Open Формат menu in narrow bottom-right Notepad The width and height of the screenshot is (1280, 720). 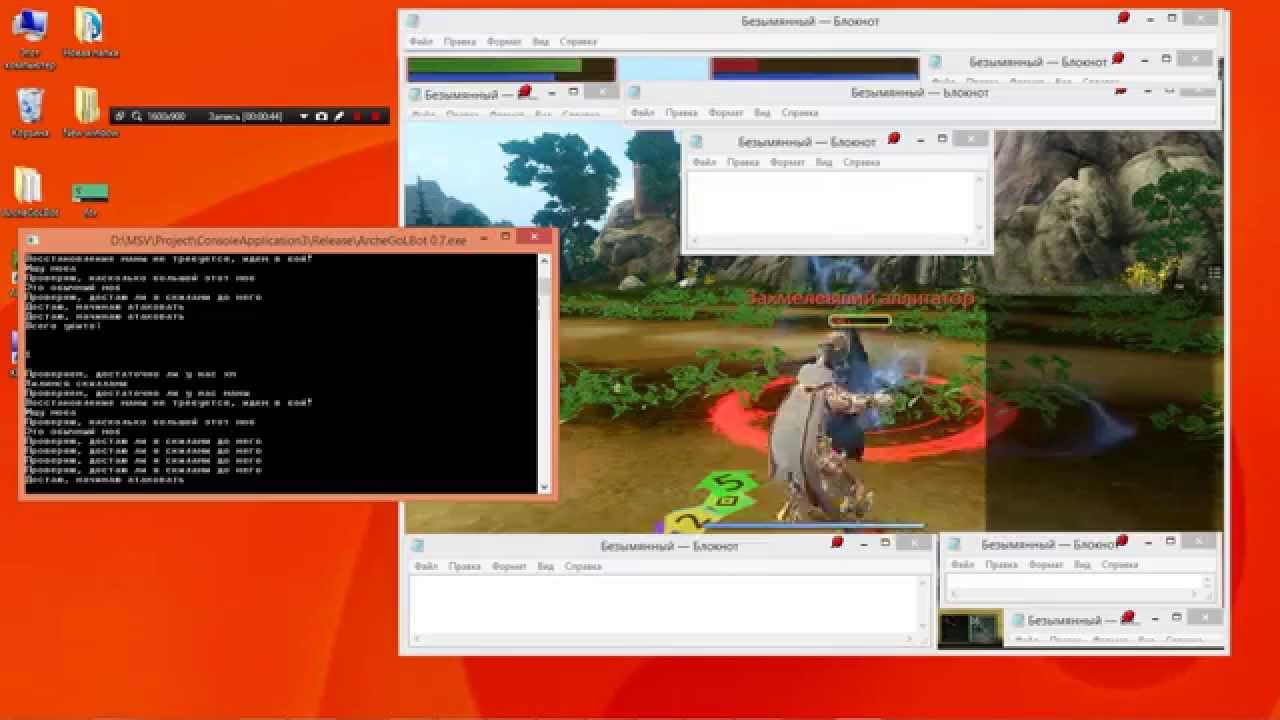(x=1046, y=565)
